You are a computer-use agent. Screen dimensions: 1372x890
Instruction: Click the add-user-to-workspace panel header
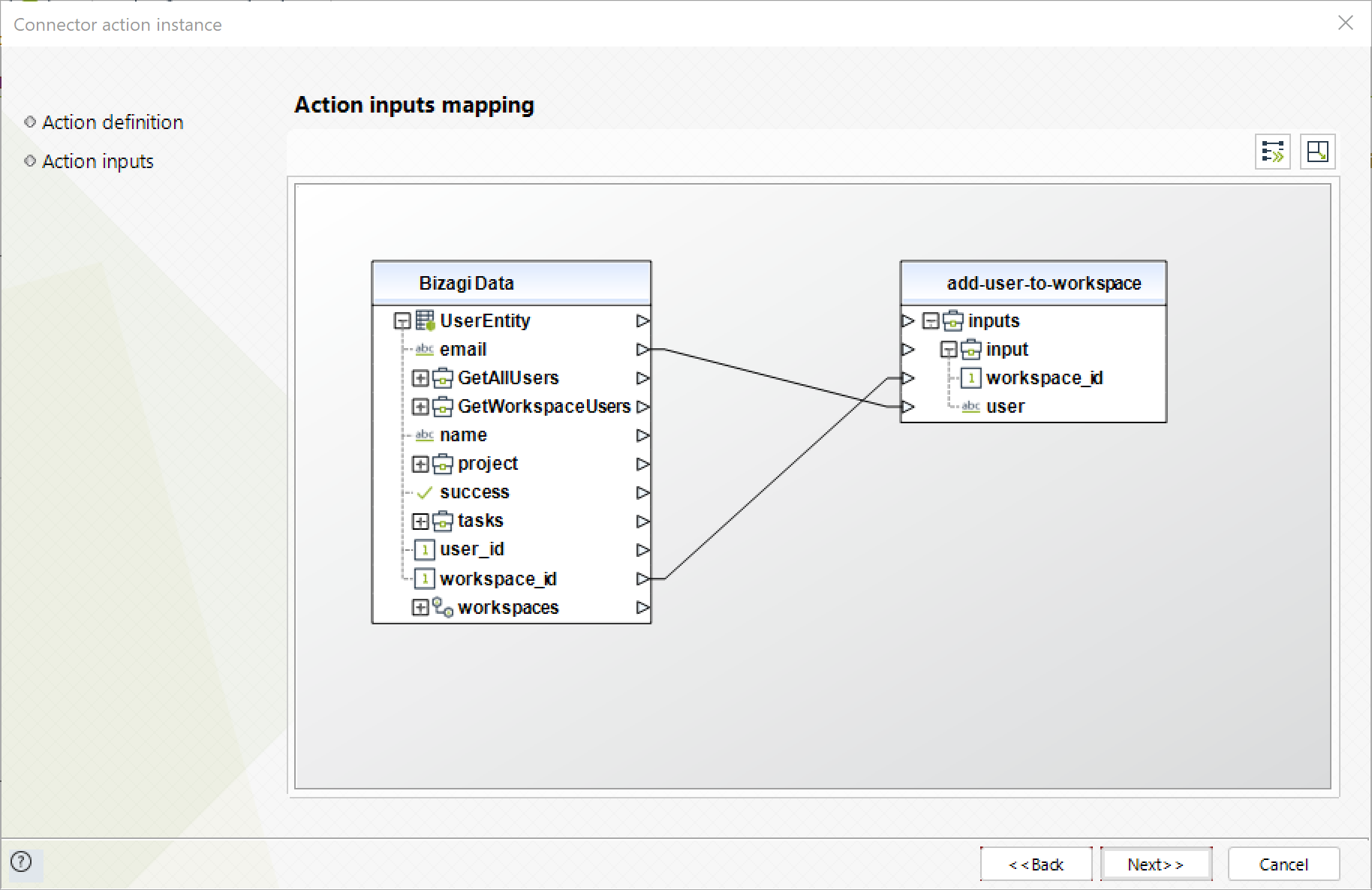click(1034, 283)
